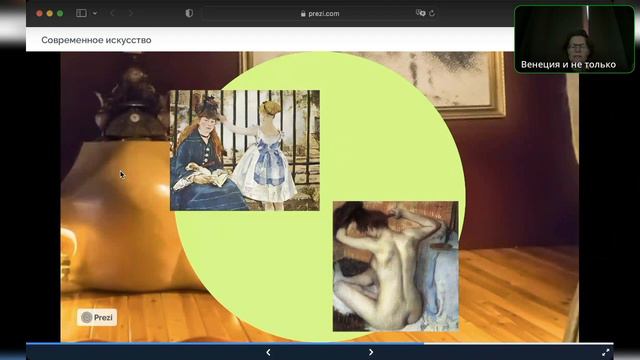This screenshot has height=360, width=640.
Task: Click the red close window button
Action: [x=39, y=13]
